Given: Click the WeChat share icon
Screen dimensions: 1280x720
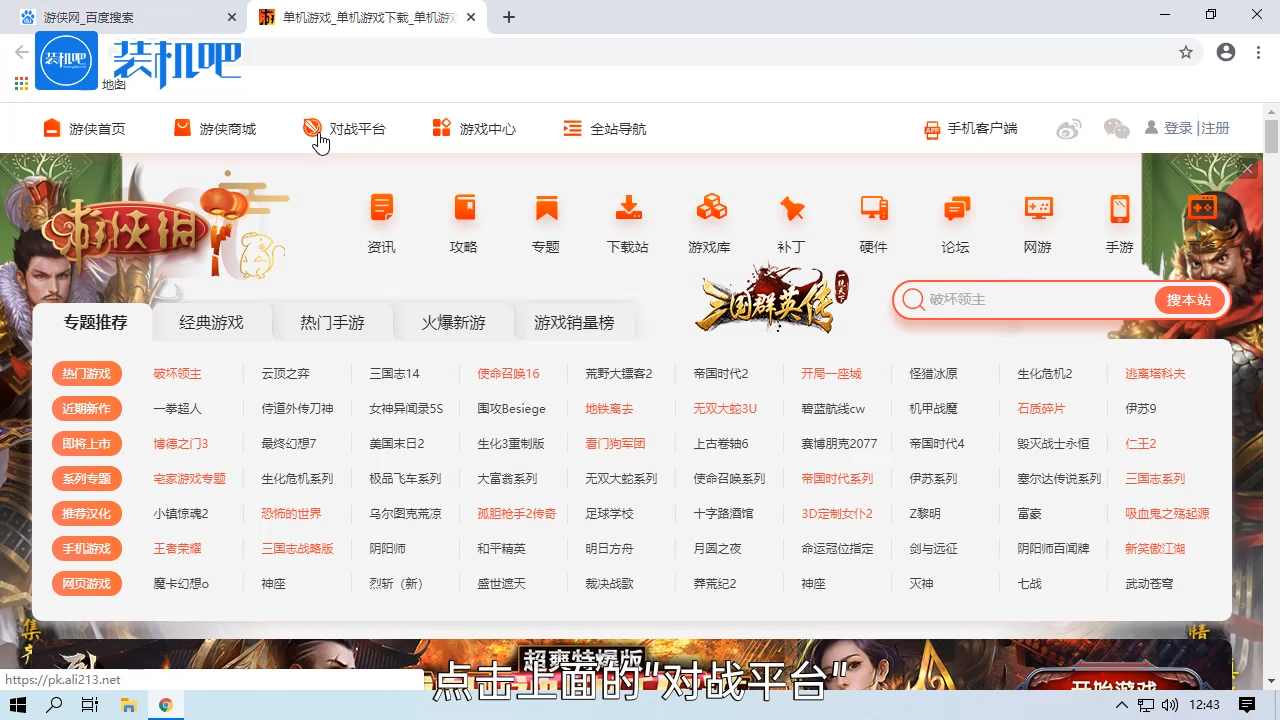Looking at the screenshot, I should coord(1116,128).
